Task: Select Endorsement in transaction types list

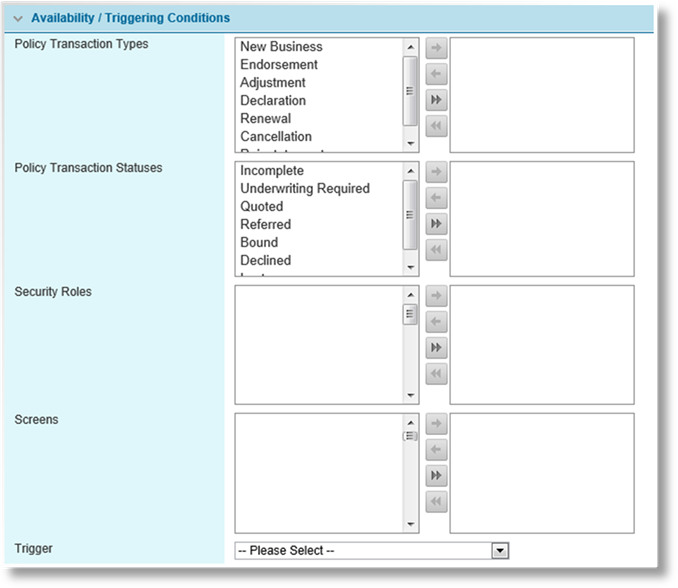Action: 279,65
